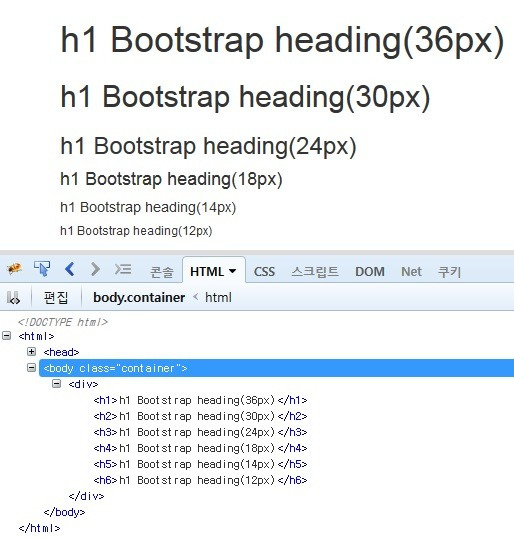Viewport: 514px width, 539px height.
Task: Select the <html> opening tag
Action: click(36, 336)
